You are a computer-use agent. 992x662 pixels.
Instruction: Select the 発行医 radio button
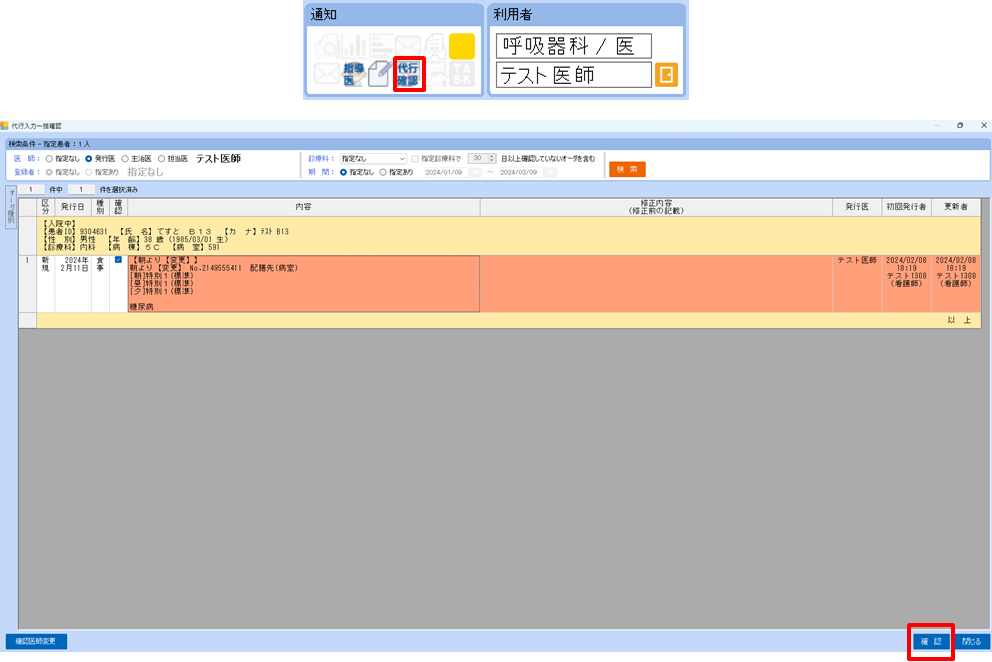(89, 159)
